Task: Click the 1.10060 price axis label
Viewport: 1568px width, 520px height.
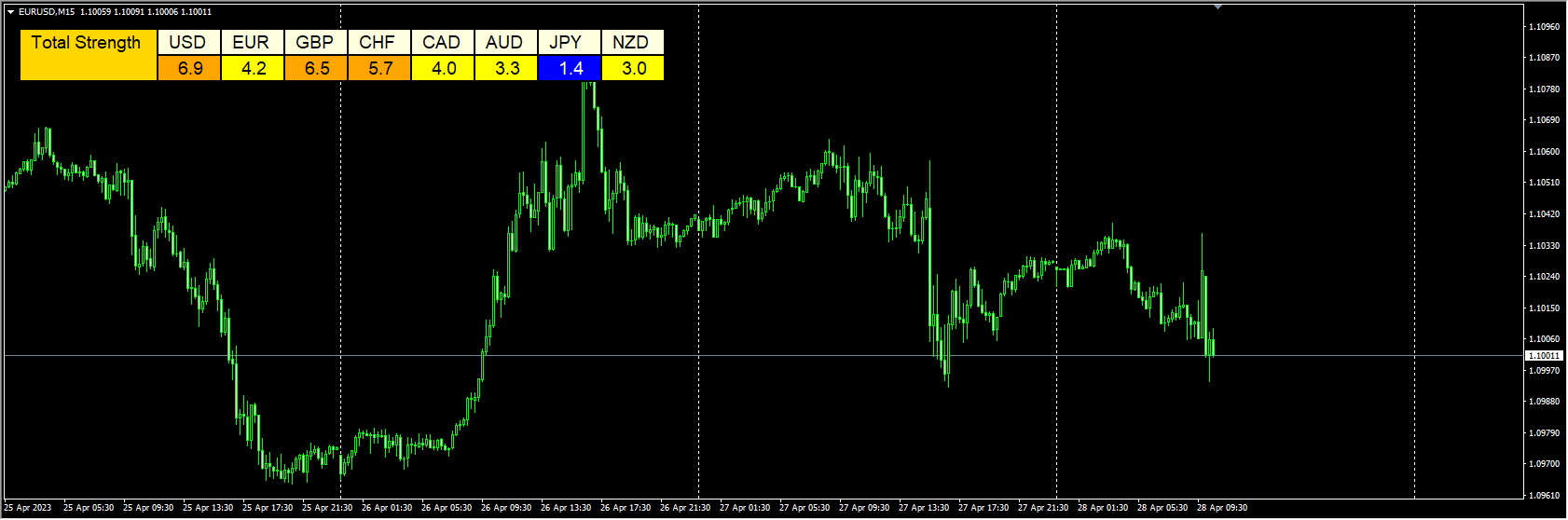Action: point(1545,339)
